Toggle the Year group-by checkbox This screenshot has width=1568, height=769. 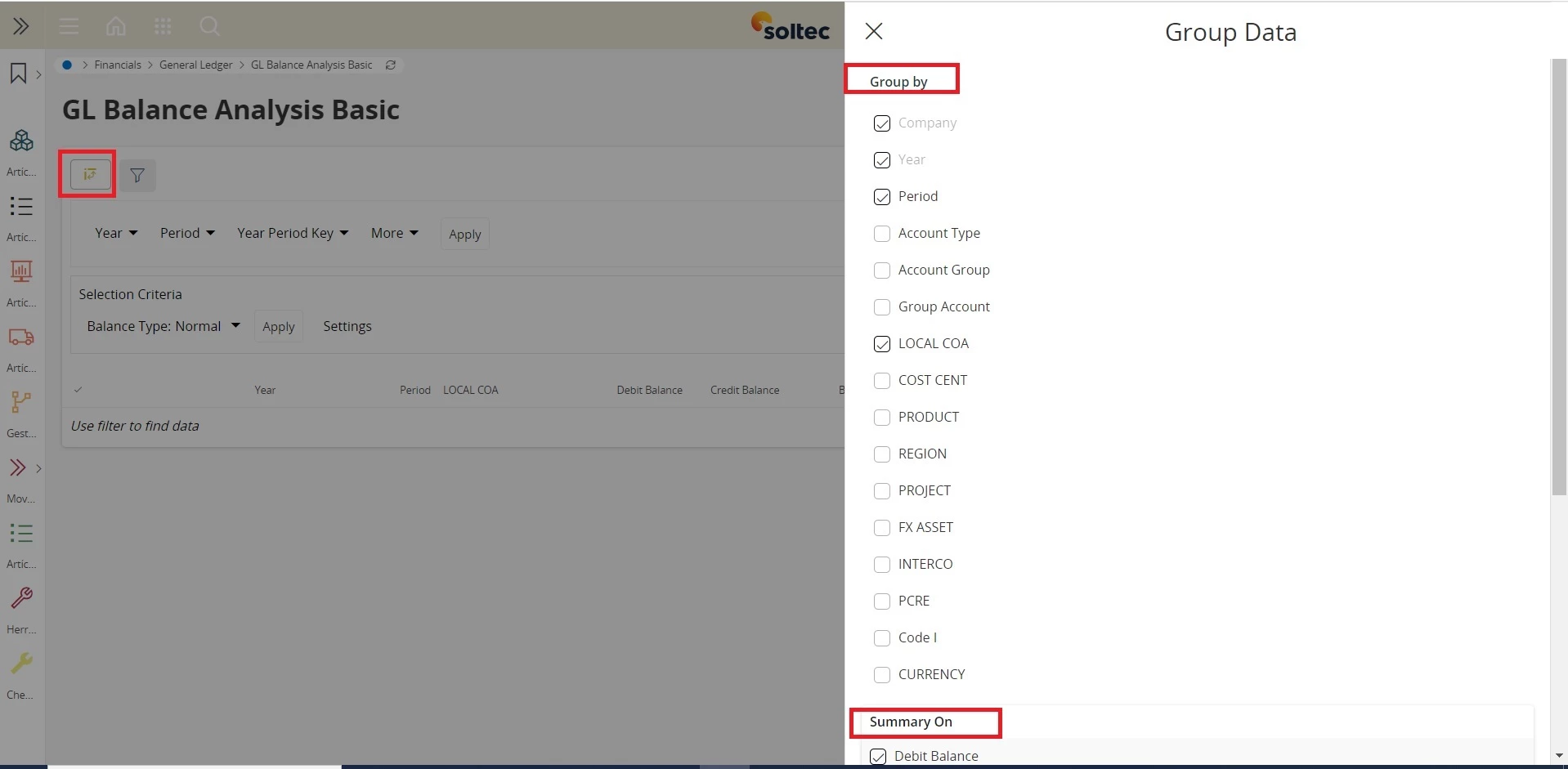pyautogui.click(x=882, y=160)
